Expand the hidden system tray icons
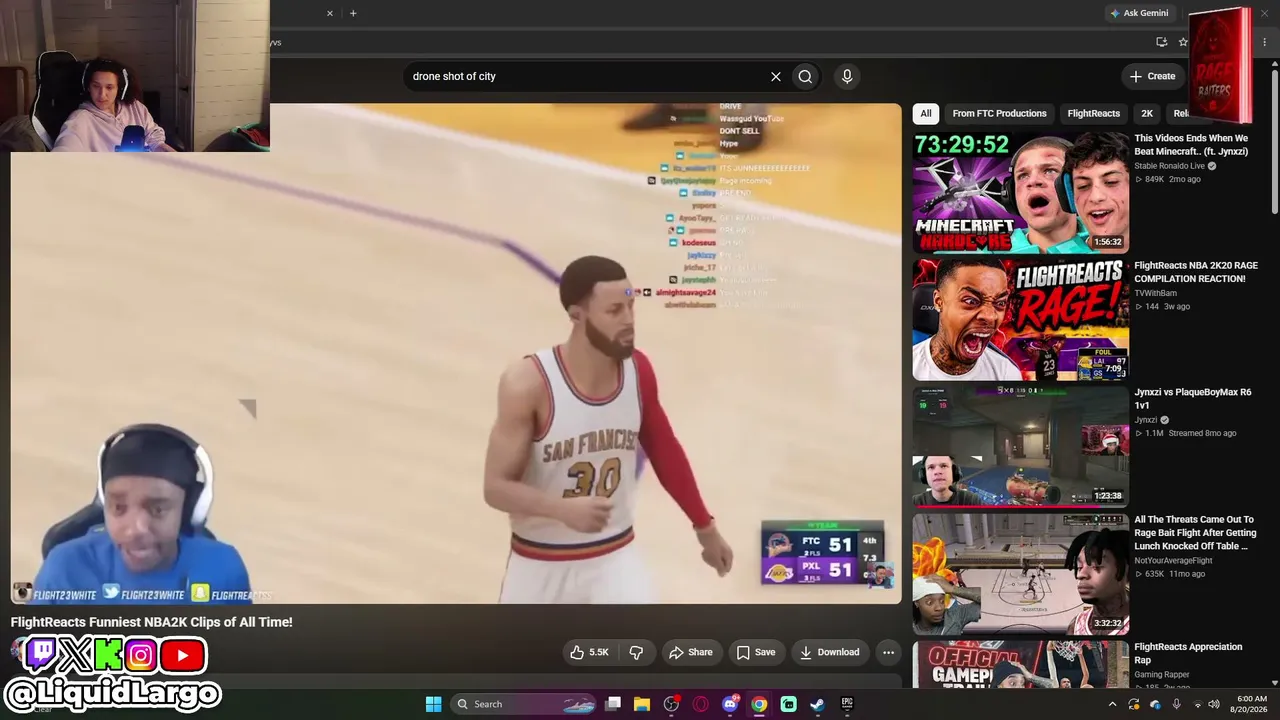The height and width of the screenshot is (720, 1280). 1112,704
